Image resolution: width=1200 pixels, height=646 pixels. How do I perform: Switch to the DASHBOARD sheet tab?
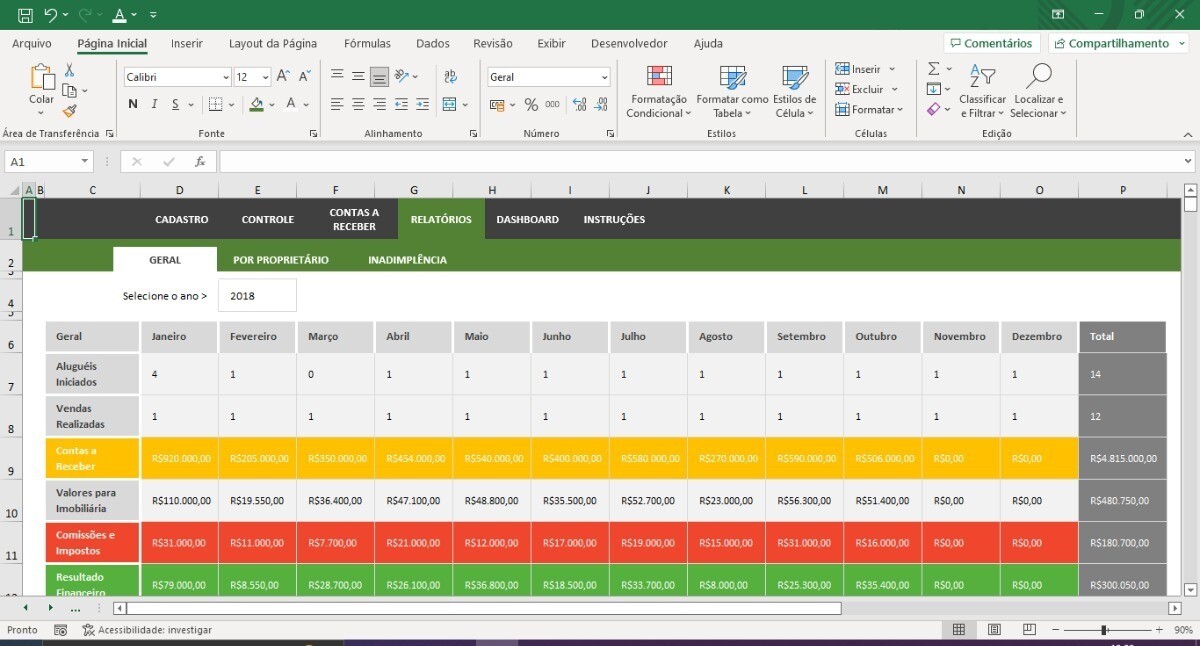click(x=527, y=219)
